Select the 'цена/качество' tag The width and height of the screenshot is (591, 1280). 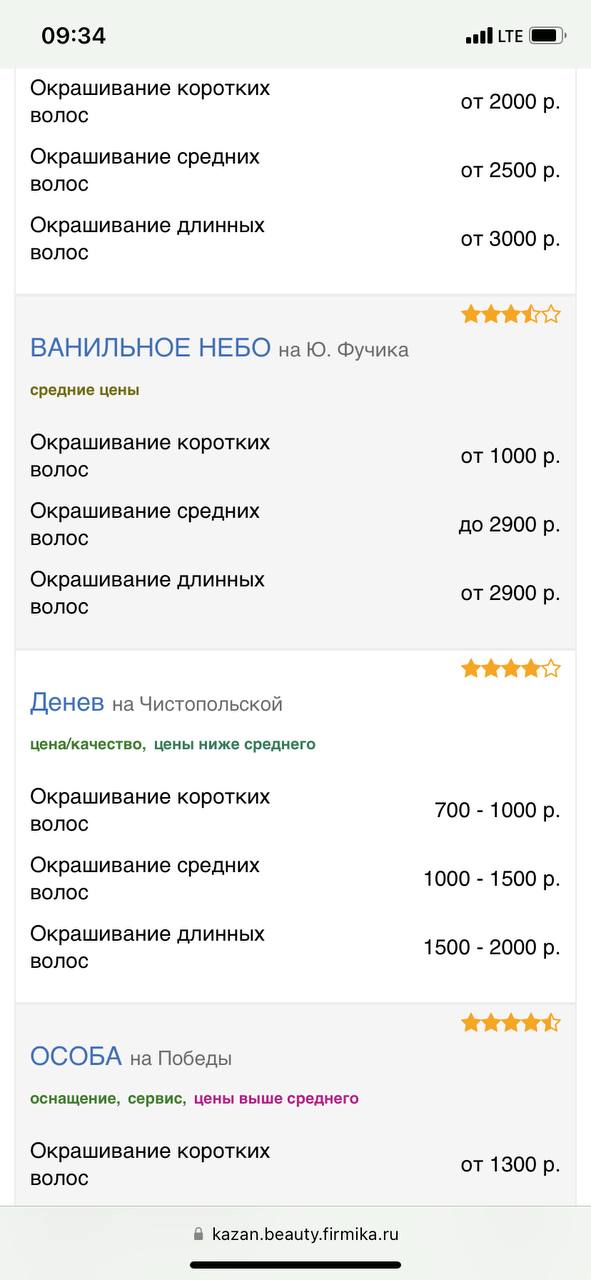(88, 744)
